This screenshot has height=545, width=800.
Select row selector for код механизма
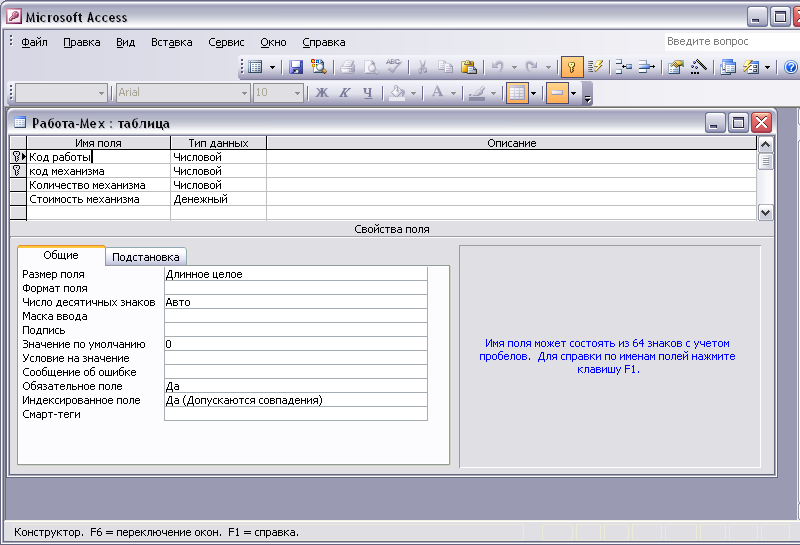click(x=18, y=171)
